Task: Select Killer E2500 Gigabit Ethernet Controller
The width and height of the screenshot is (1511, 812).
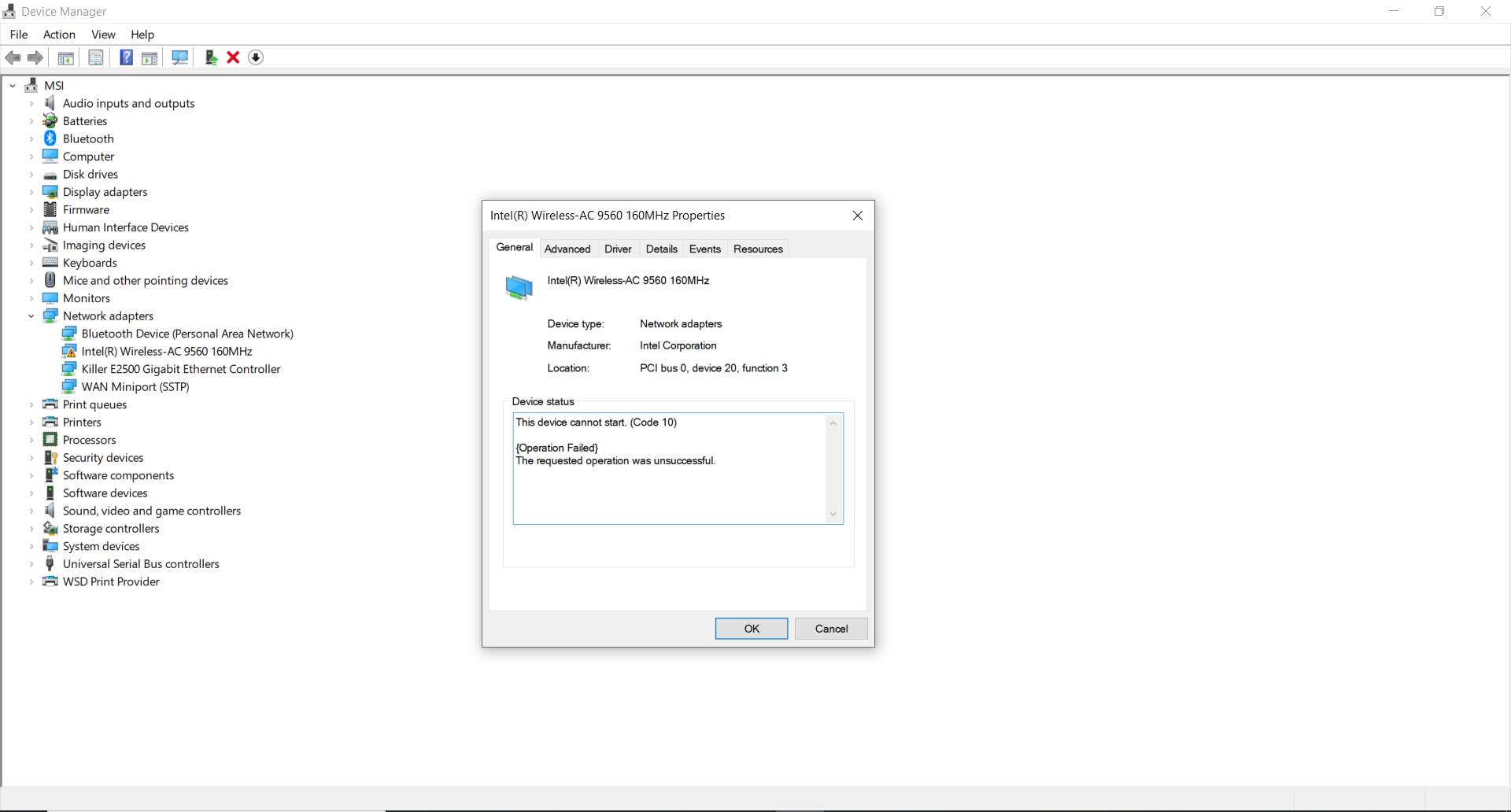Action: 181,369
